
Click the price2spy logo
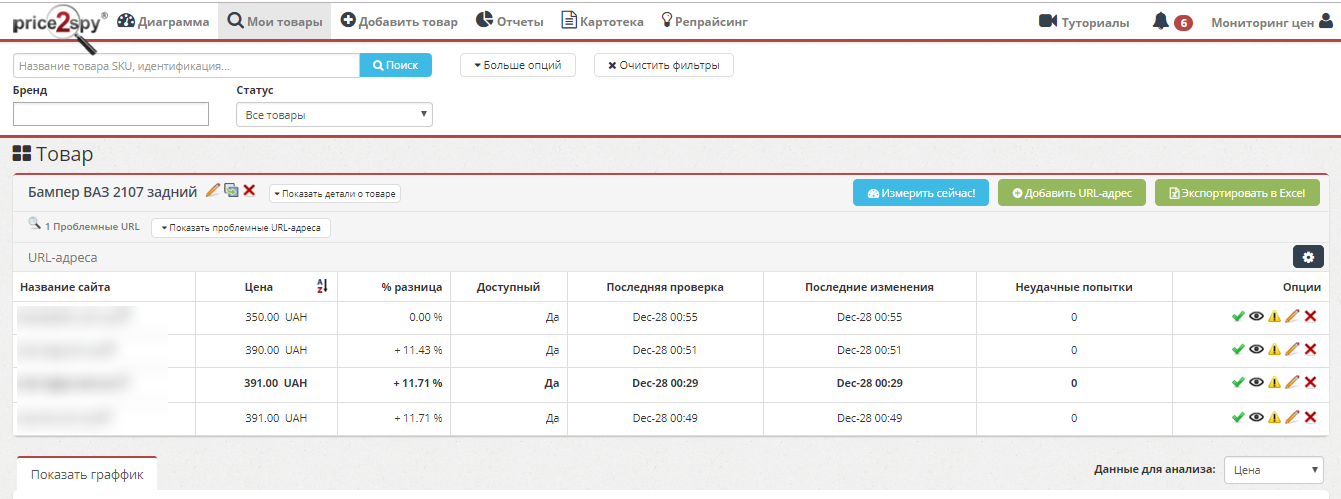click(x=58, y=28)
